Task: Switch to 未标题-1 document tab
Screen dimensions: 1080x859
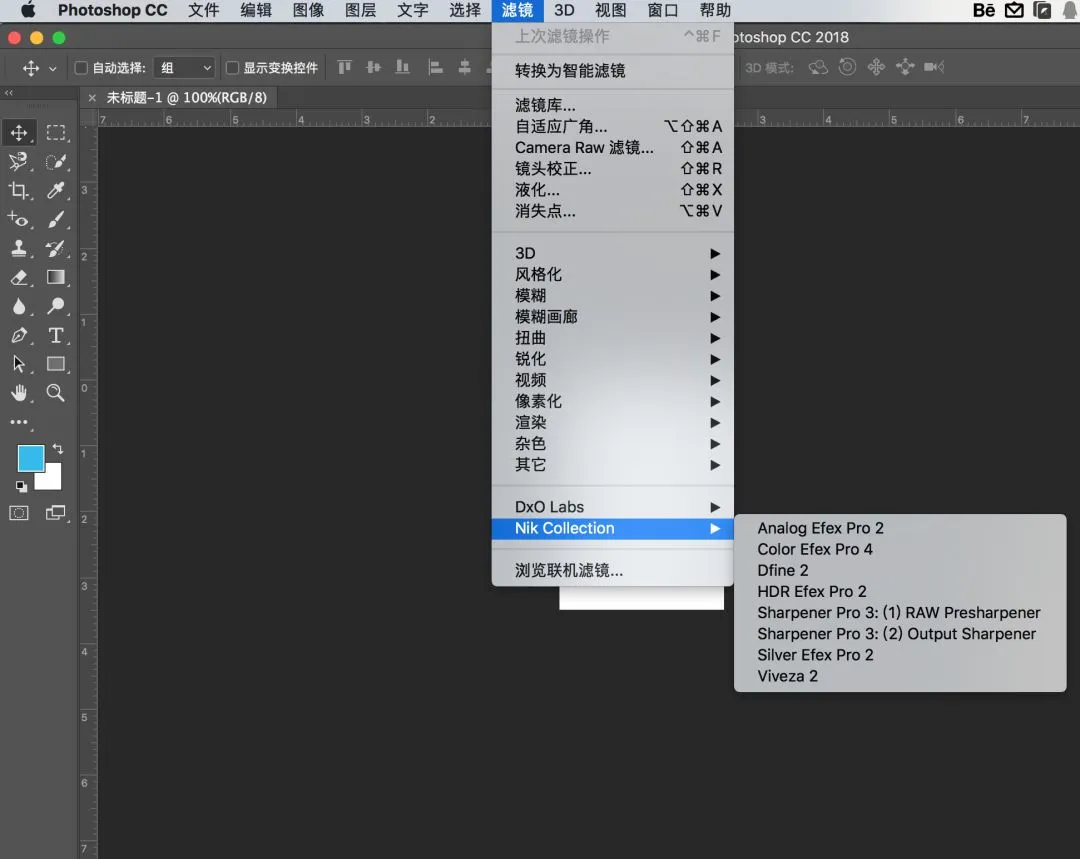Action: 186,98
